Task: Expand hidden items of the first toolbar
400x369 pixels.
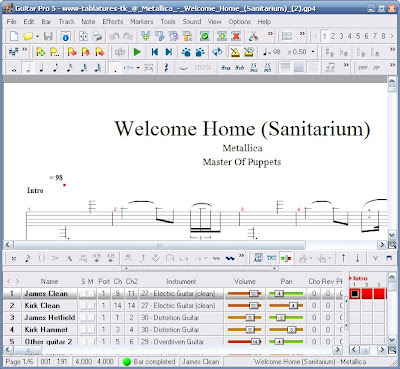Action: (270, 34)
